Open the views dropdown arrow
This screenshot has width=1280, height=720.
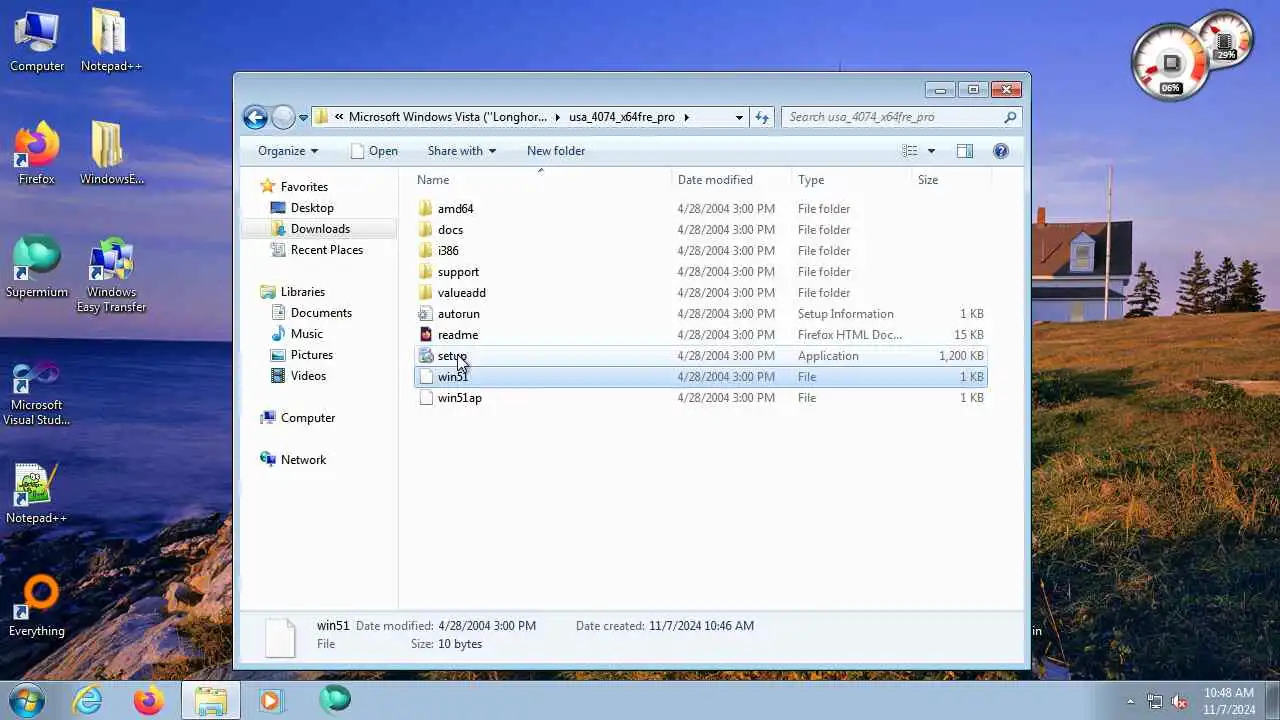(931, 151)
